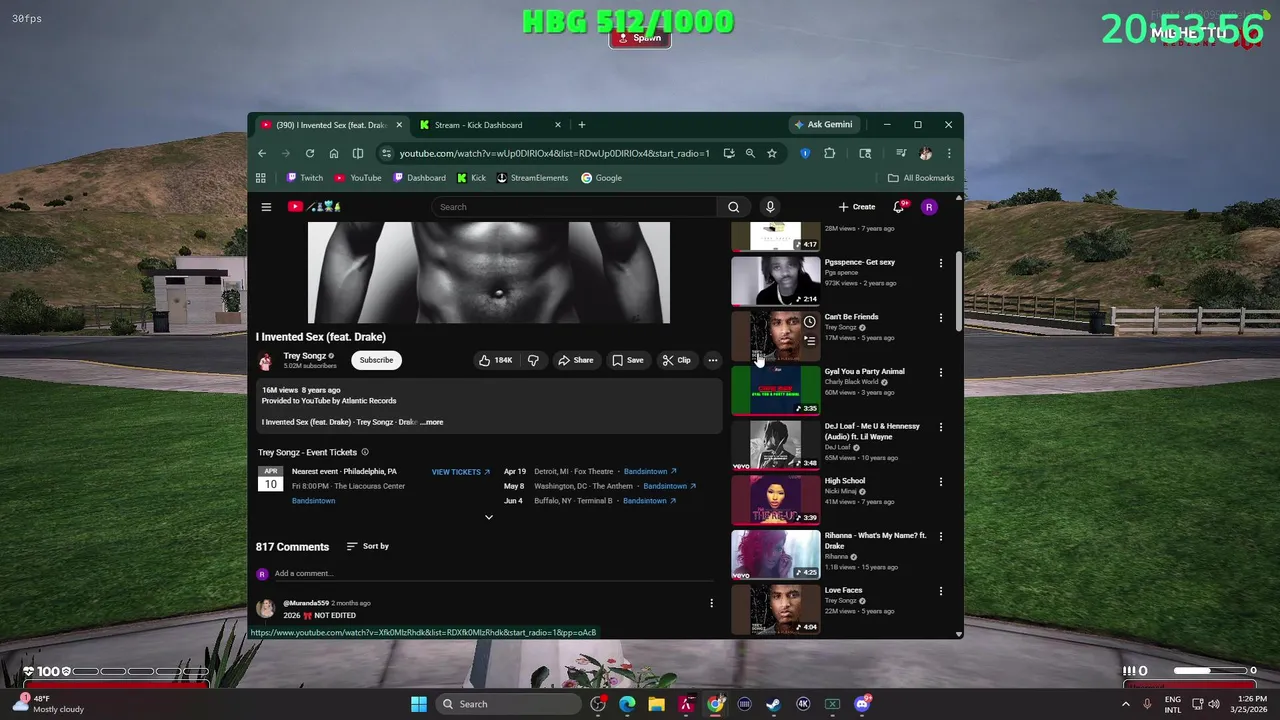Open Trey Songz channel name
1280x720 pixels.
click(305, 356)
